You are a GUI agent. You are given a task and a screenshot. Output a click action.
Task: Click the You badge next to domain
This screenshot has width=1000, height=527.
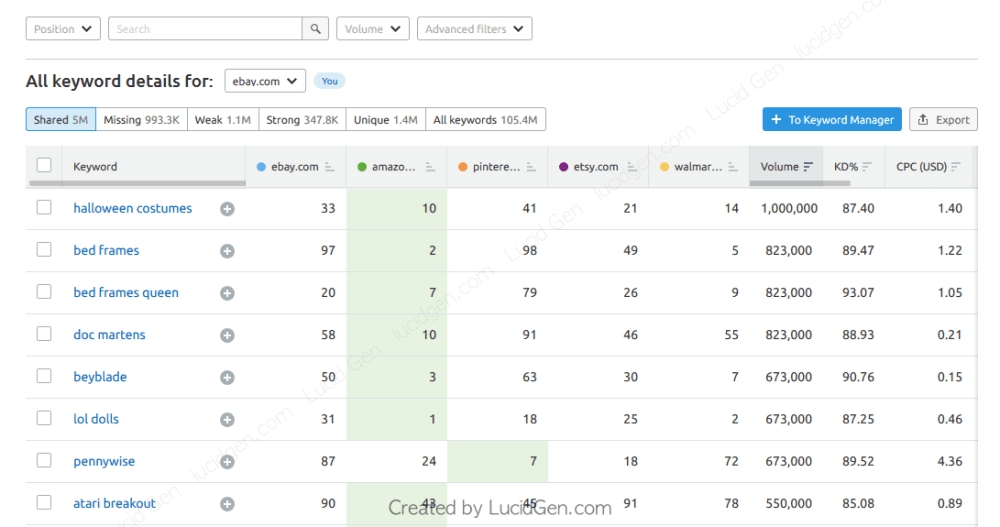pos(330,81)
